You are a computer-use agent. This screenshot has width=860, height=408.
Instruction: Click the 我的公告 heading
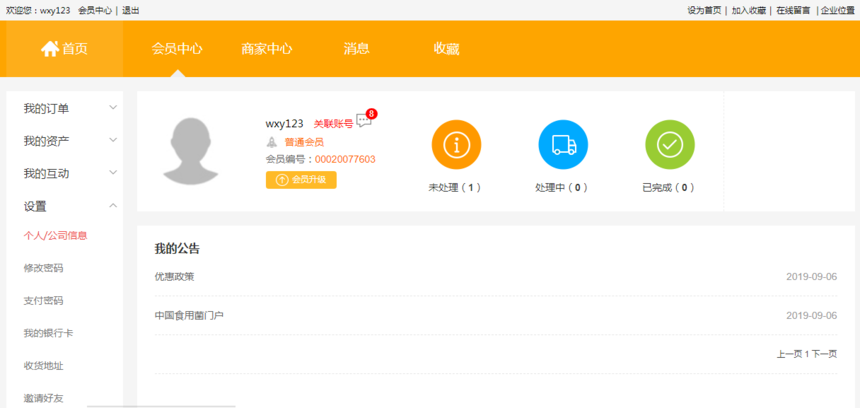(177, 250)
